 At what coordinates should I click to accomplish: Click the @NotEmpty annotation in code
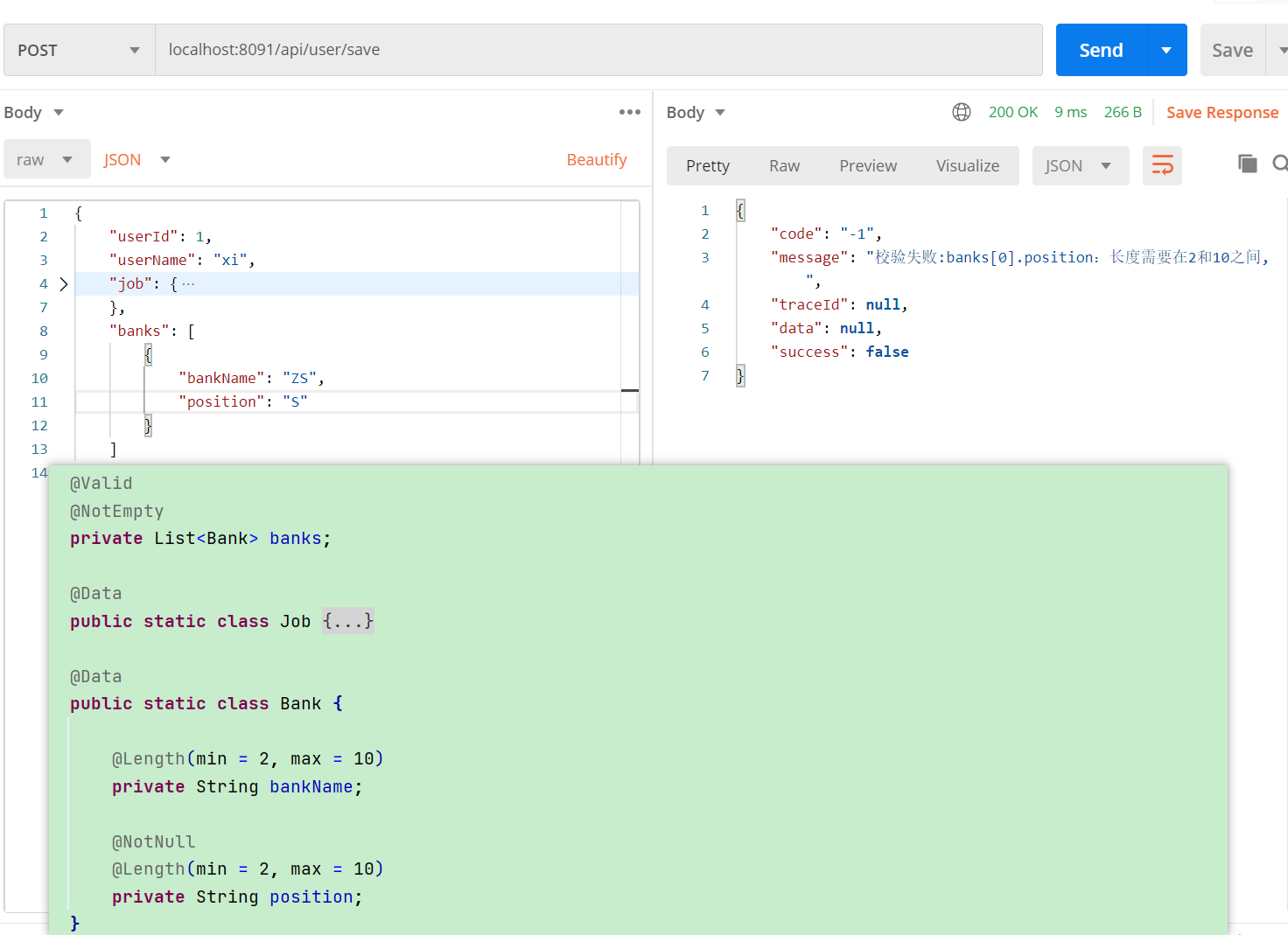coord(117,511)
